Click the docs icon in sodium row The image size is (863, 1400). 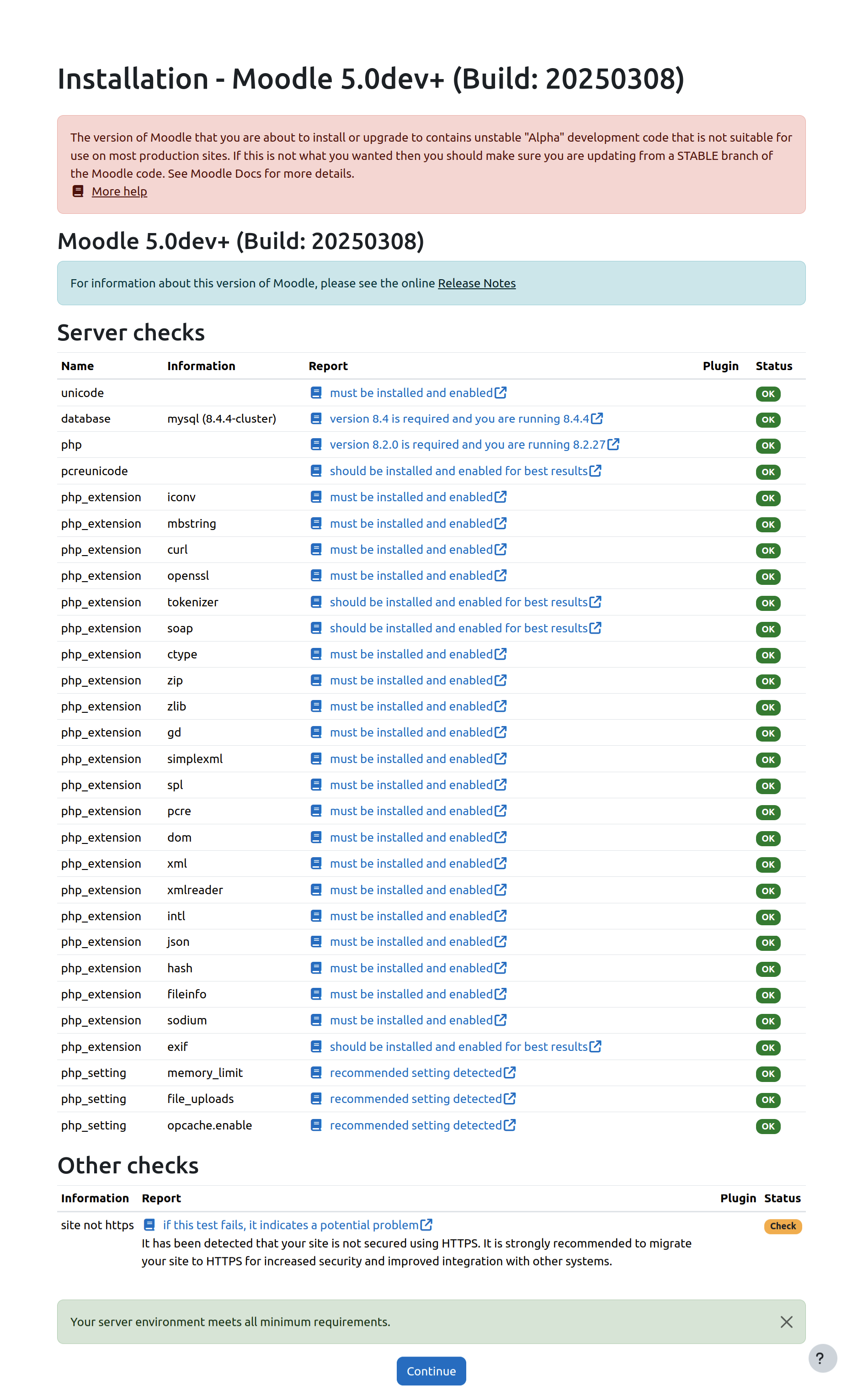click(316, 1020)
